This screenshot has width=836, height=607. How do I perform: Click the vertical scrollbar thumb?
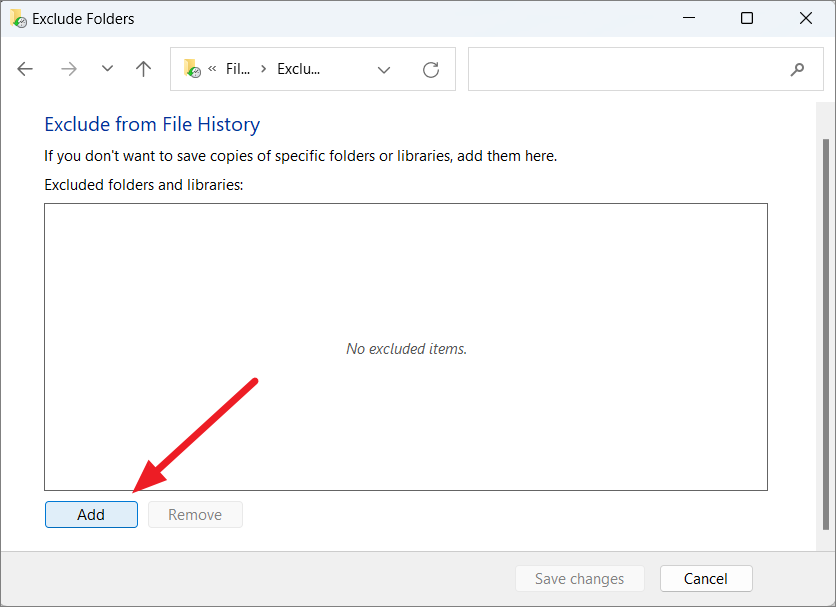click(826, 334)
